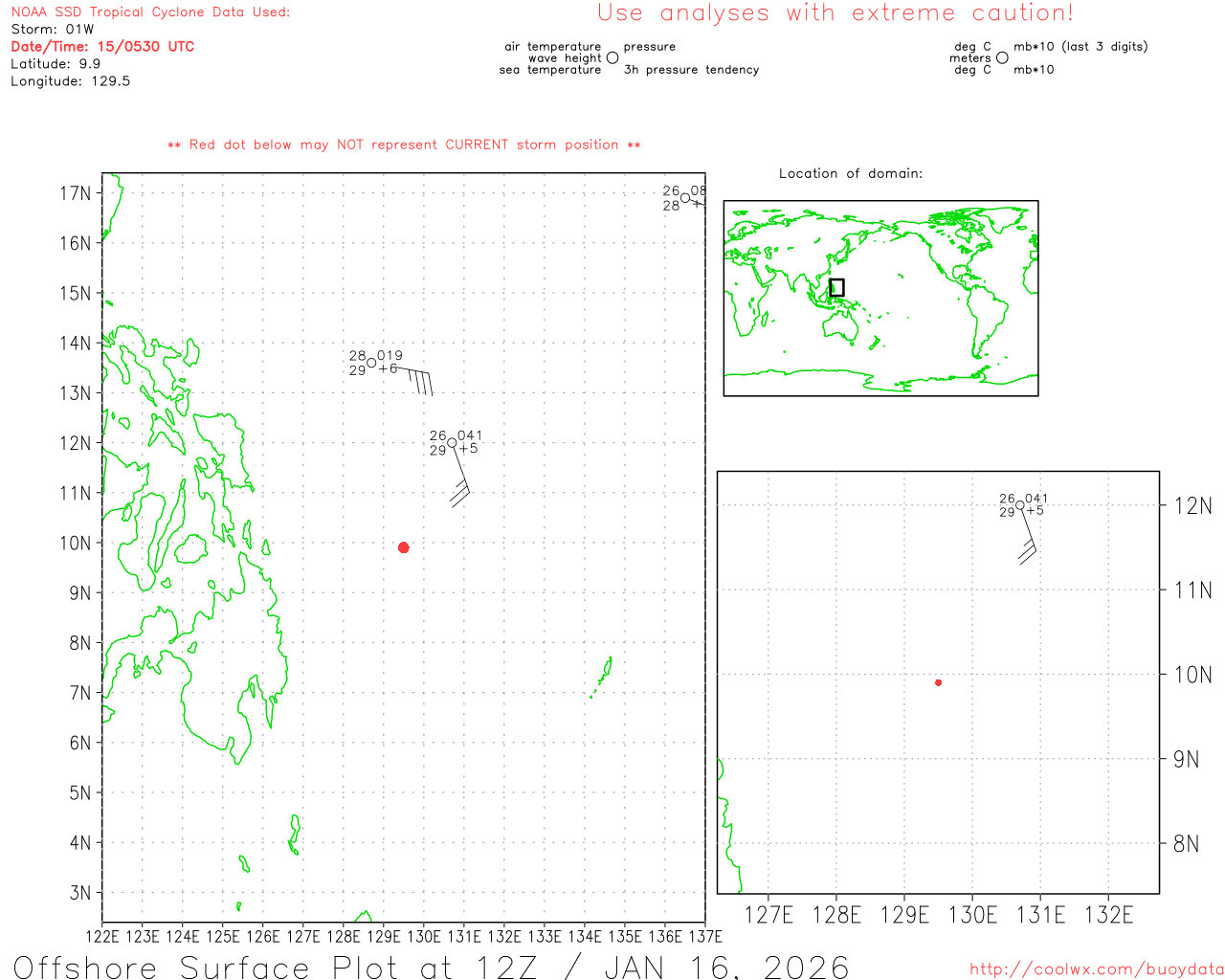The height and width of the screenshot is (980, 1225).
Task: Click the 041 station circle in inset map
Action: 1020,505
